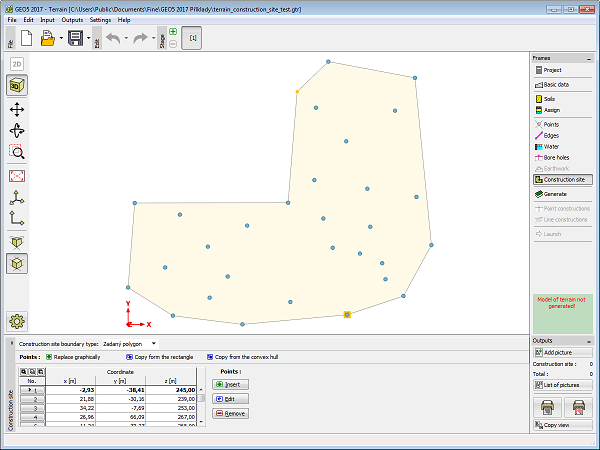Image resolution: width=600 pixels, height=450 pixels.
Task: Expand the Open file dropdown arrow
Action: pyautogui.click(x=62, y=39)
